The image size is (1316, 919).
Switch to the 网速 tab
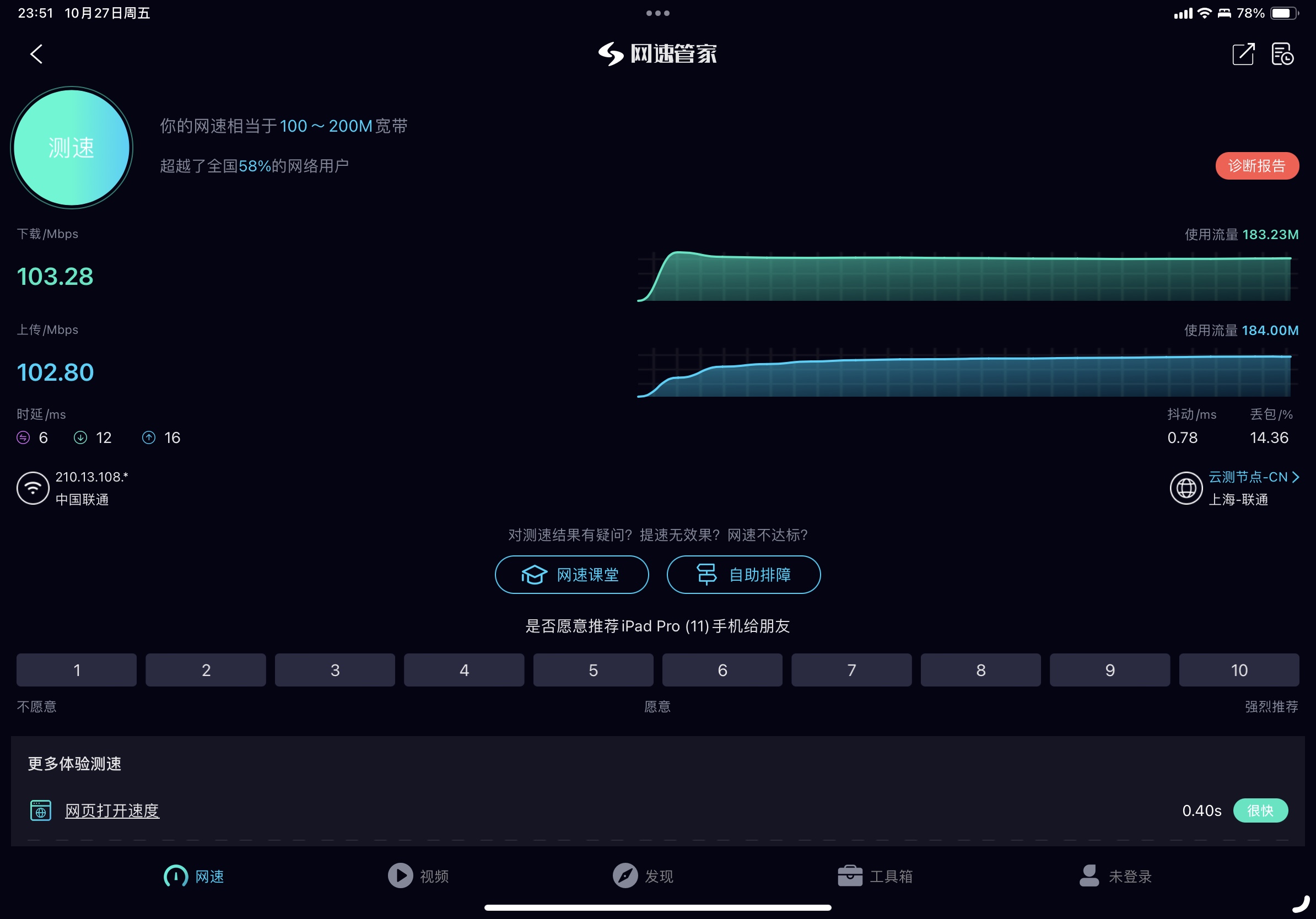(194, 876)
